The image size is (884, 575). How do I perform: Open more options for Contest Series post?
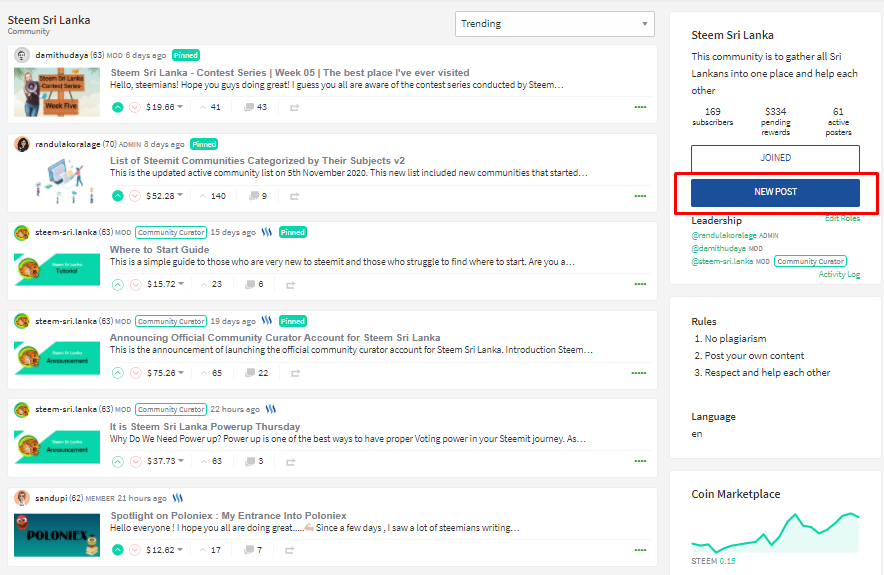click(640, 107)
